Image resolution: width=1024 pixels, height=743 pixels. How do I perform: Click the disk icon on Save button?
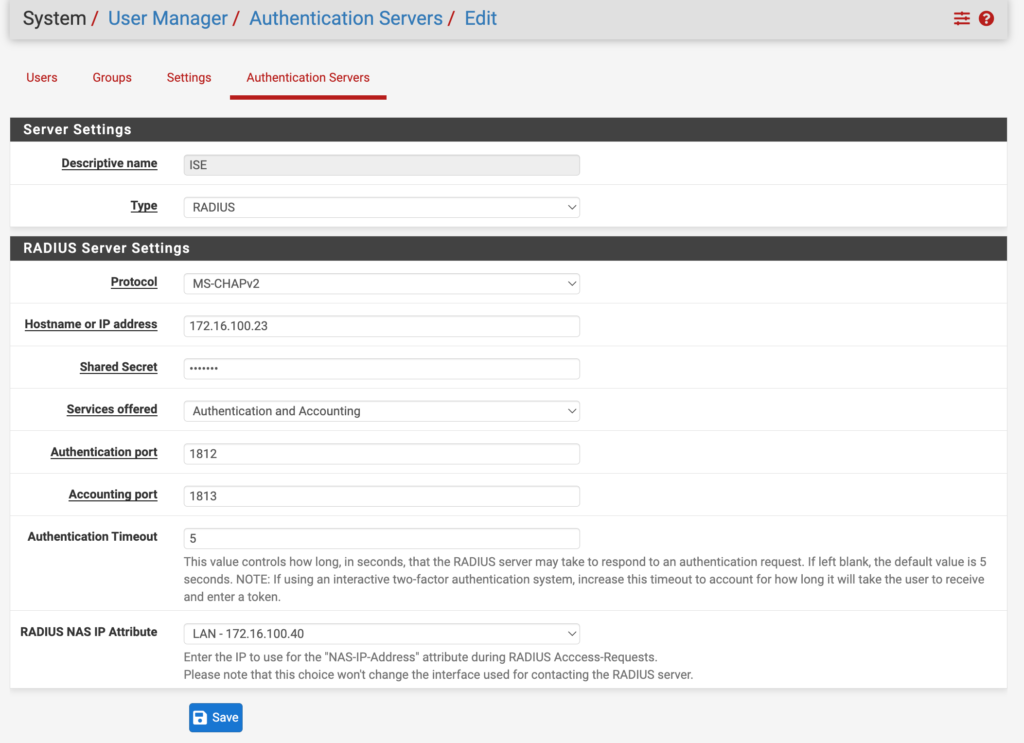[x=200, y=717]
